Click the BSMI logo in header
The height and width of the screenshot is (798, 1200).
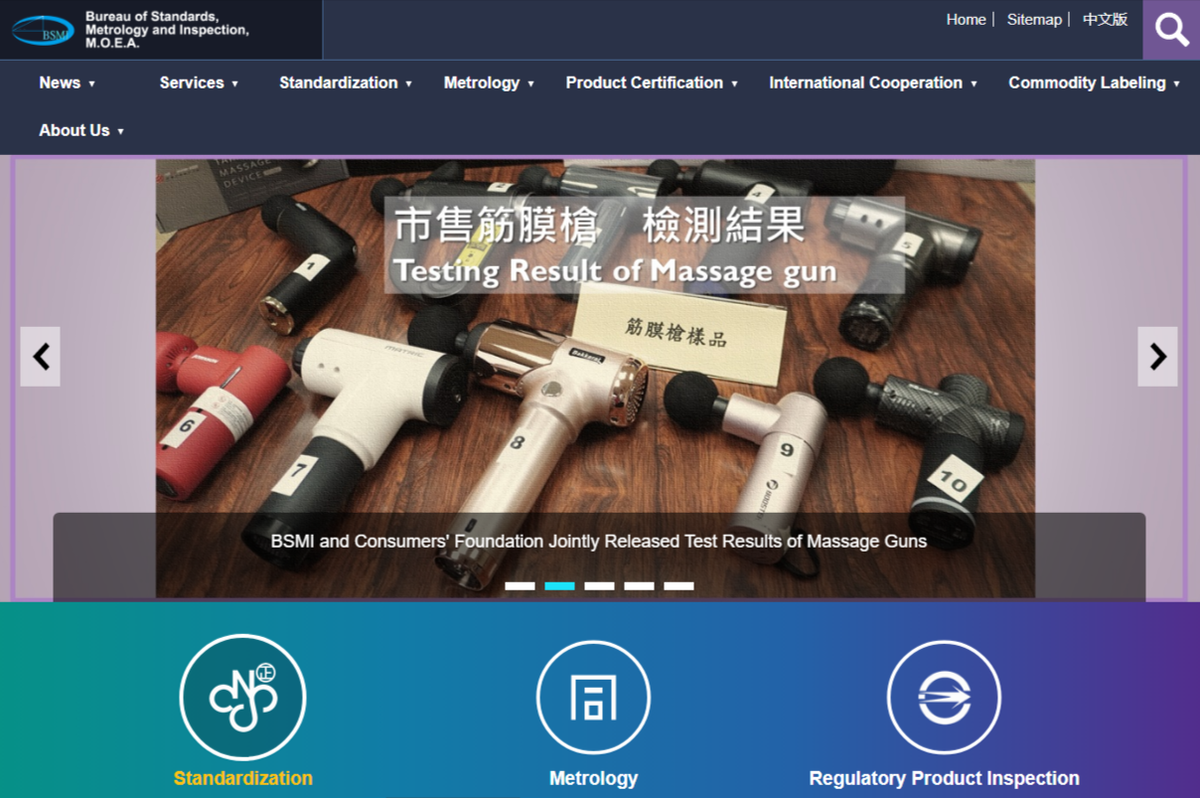[x=43, y=31]
